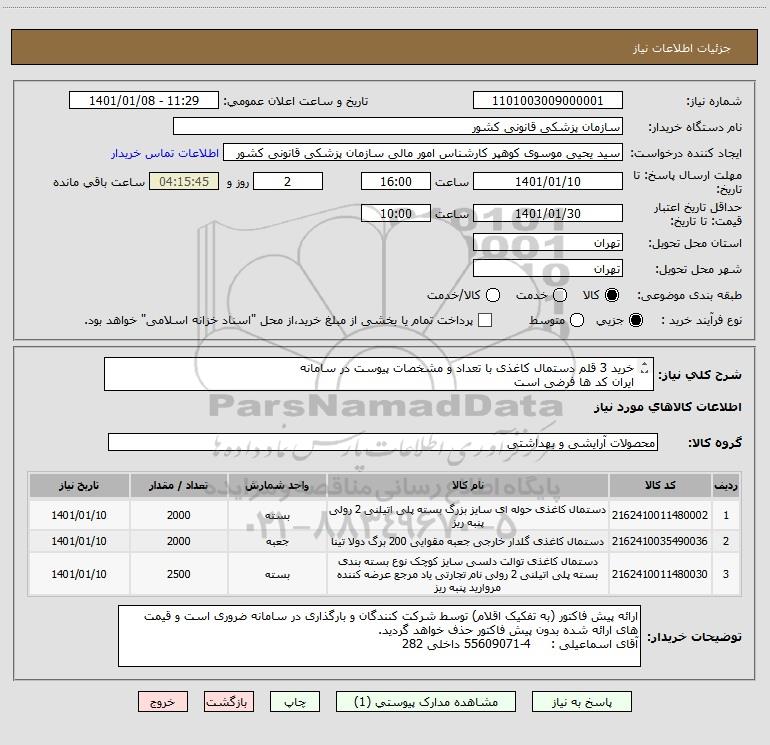This screenshot has height=745, width=770.
Task: Click item code 2162410011480030
Action: pyautogui.click(x=660, y=574)
